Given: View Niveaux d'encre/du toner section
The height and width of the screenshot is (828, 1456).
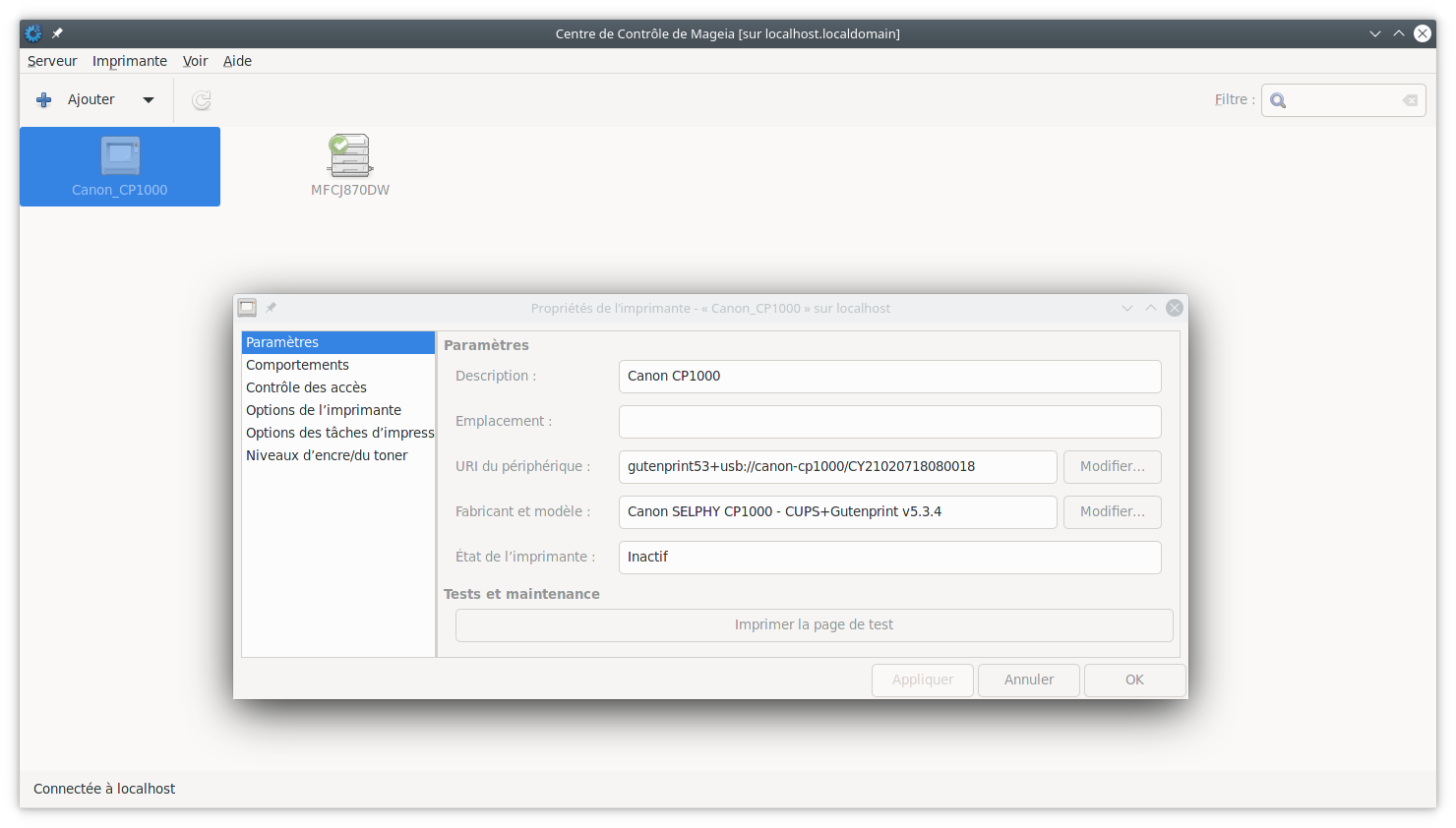Looking at the screenshot, I should pos(338,455).
